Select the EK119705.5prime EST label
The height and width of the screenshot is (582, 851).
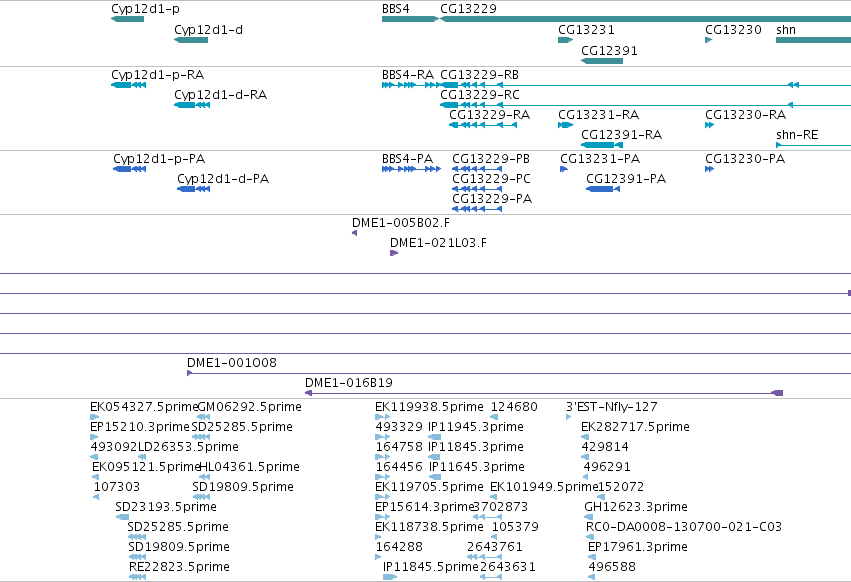tap(429, 487)
